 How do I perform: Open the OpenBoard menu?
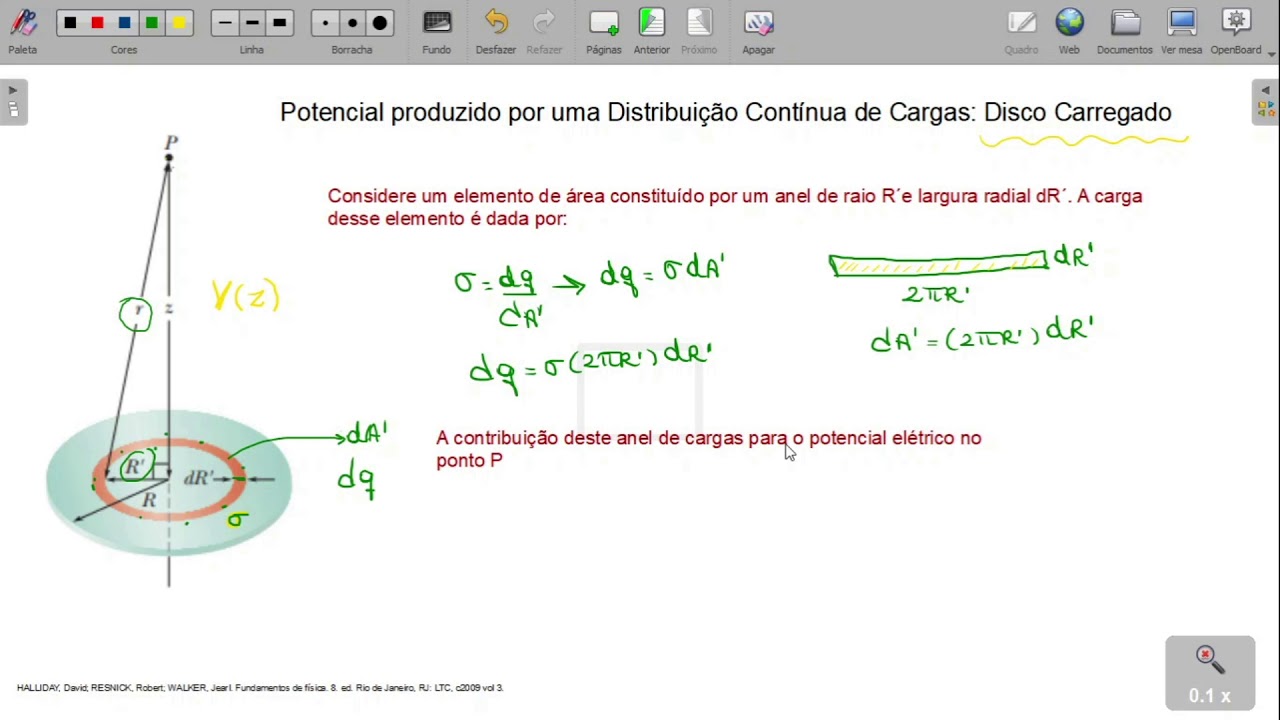click(1237, 31)
